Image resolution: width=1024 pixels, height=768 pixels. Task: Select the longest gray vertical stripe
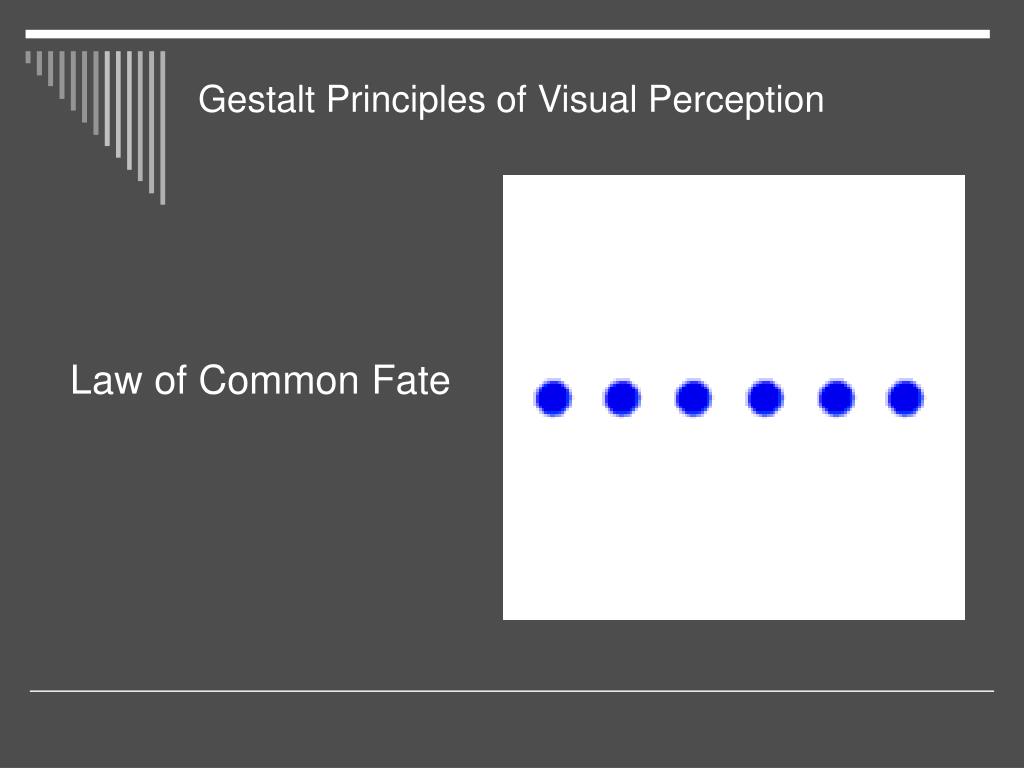[163, 127]
